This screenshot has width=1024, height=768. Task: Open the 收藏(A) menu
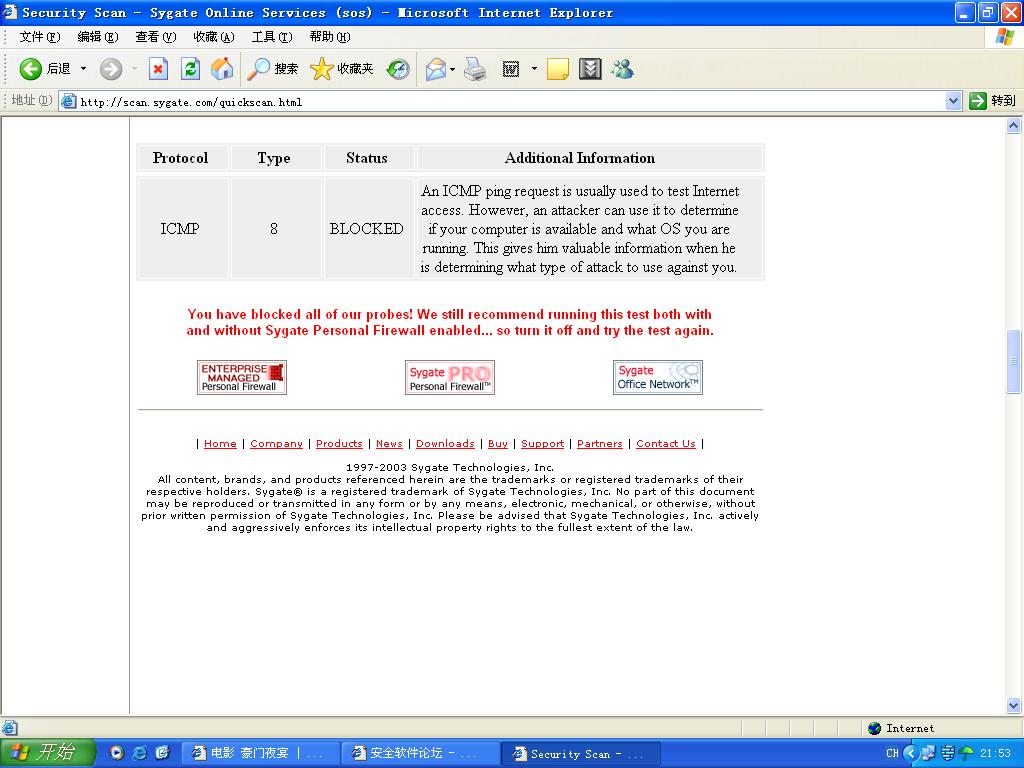(214, 37)
